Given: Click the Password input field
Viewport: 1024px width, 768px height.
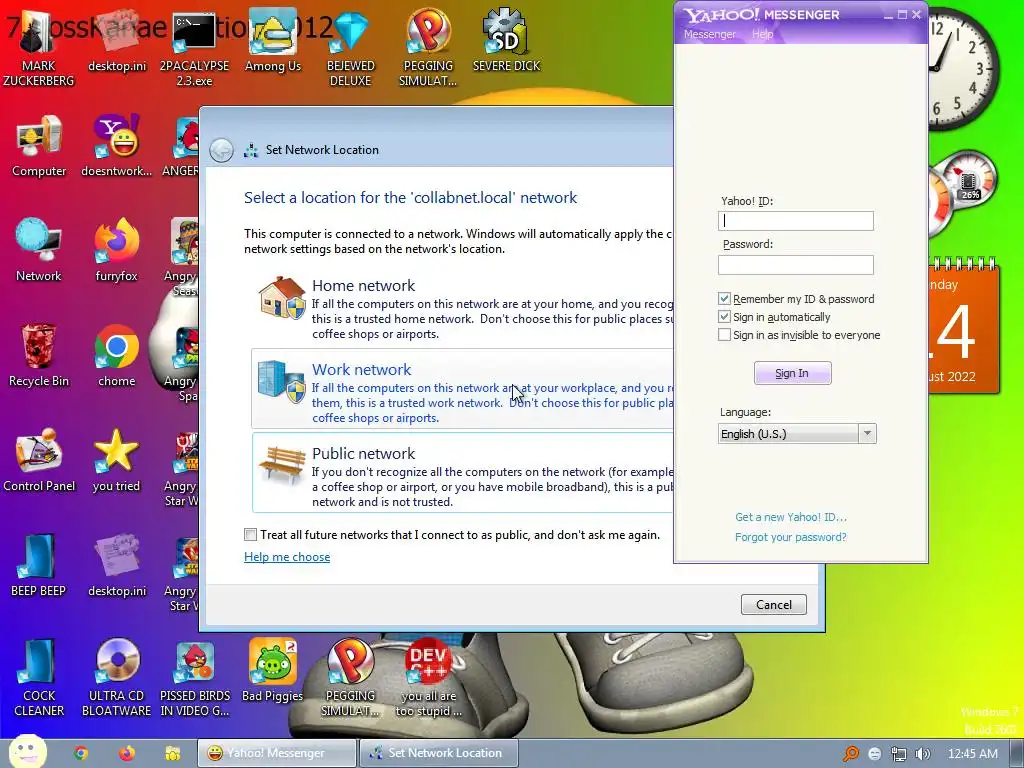Looking at the screenshot, I should pos(795,264).
